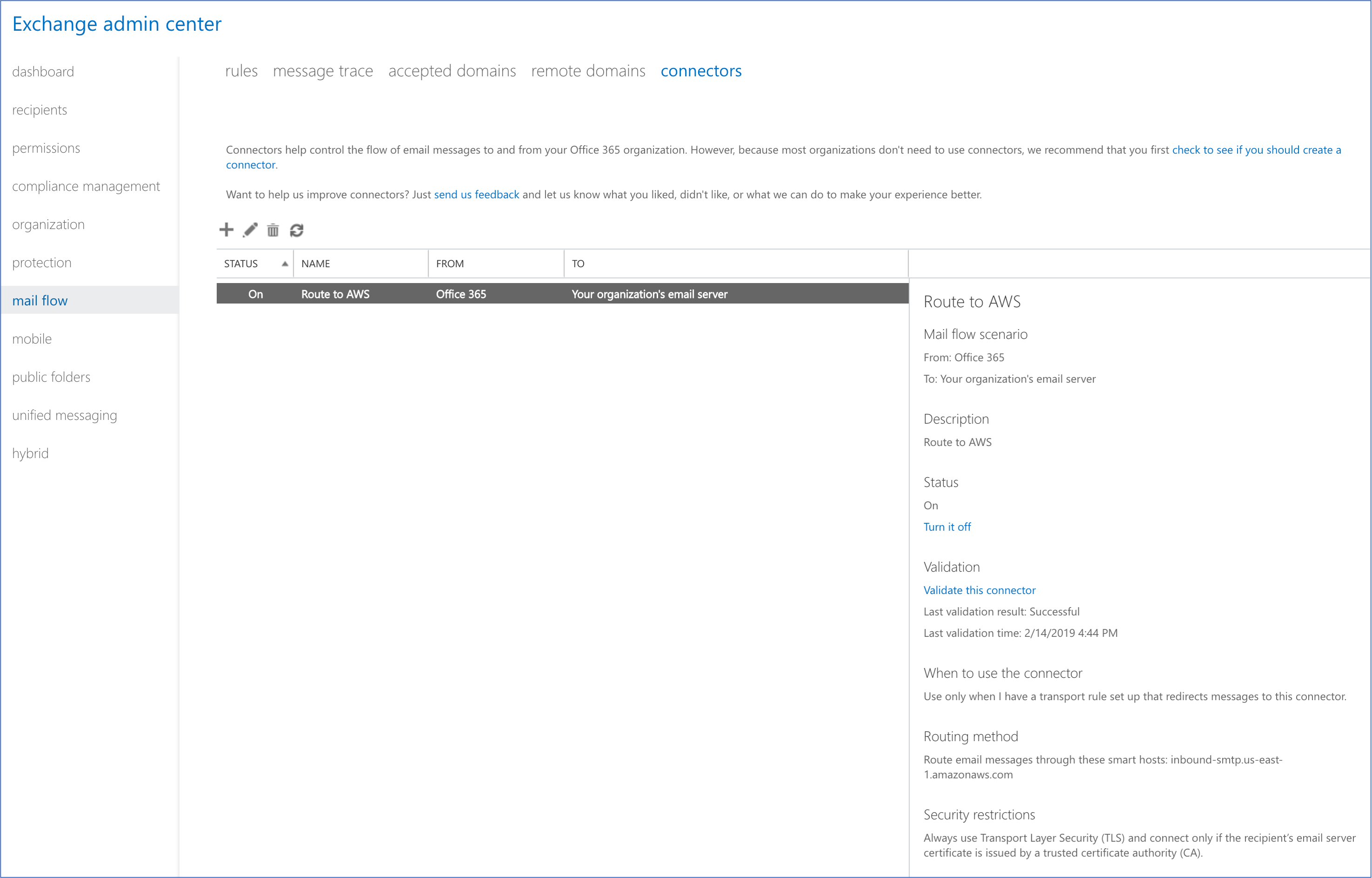Click 'Last validation time: 2/14/2019 4:44 PM'

point(1020,633)
